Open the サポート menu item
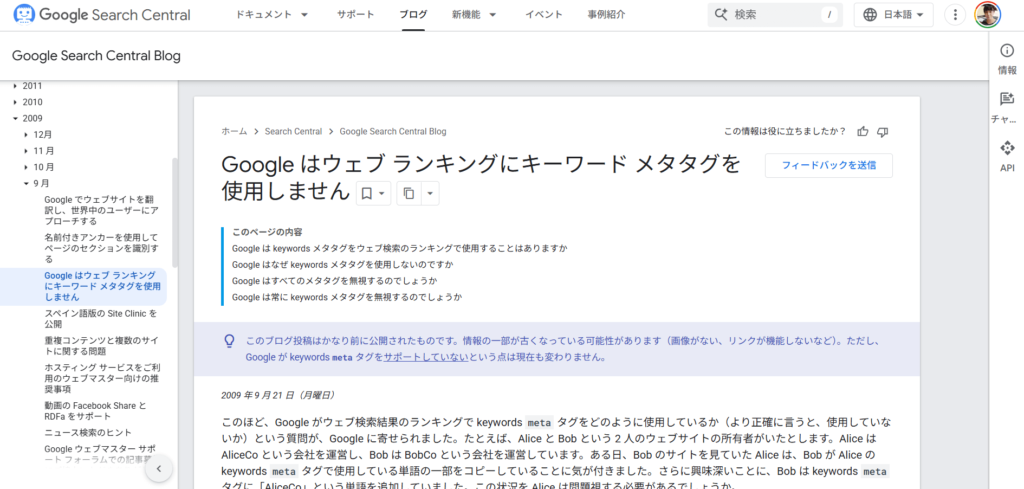The image size is (1024, 489). coord(355,15)
